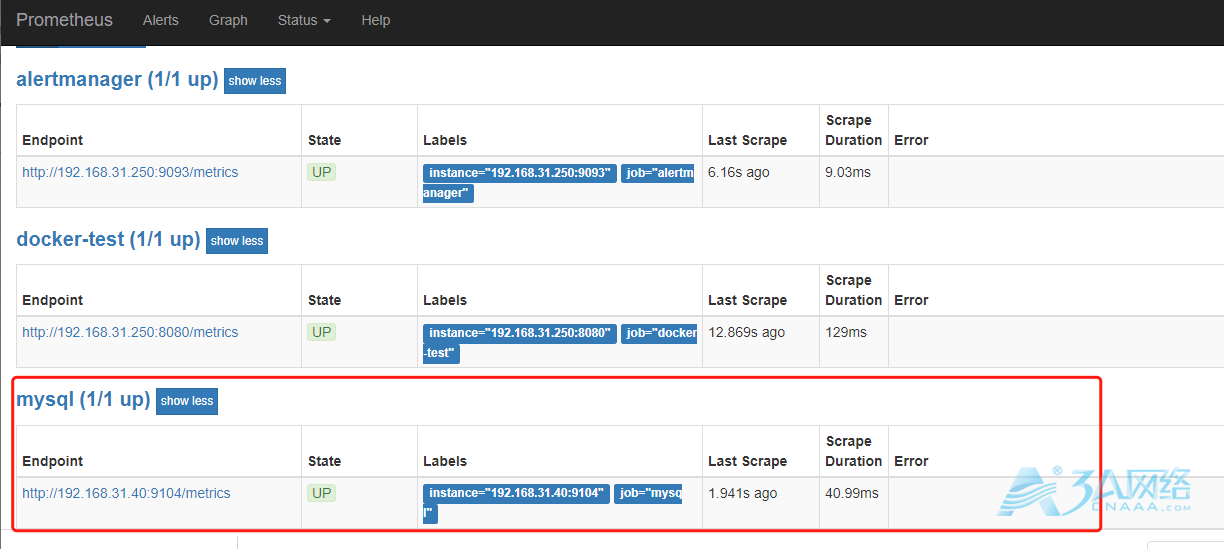The width and height of the screenshot is (1224, 549).
Task: Select the instance="192.168.31.250:9093" label
Action: pos(519,173)
